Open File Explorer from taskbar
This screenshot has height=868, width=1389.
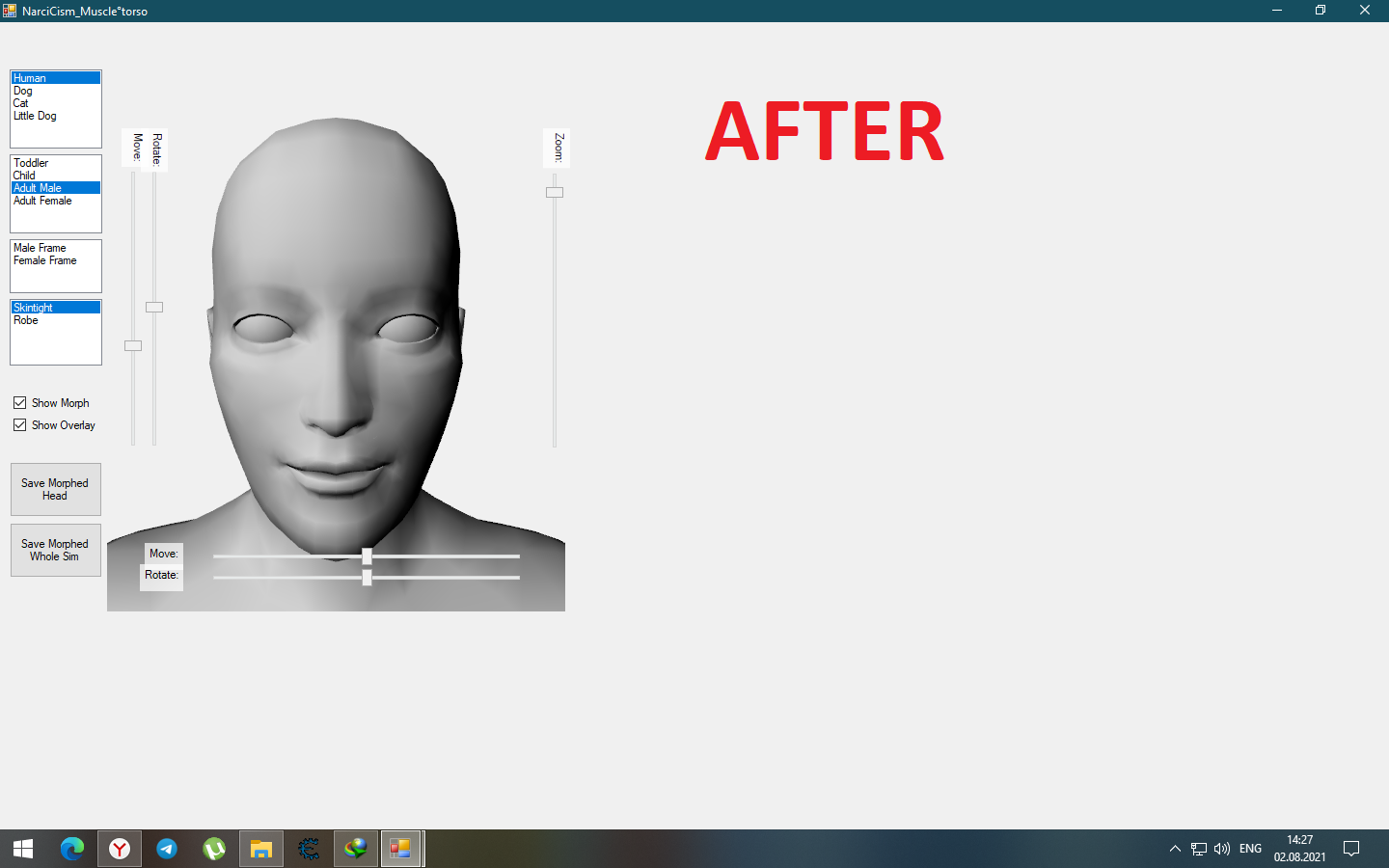point(261,849)
